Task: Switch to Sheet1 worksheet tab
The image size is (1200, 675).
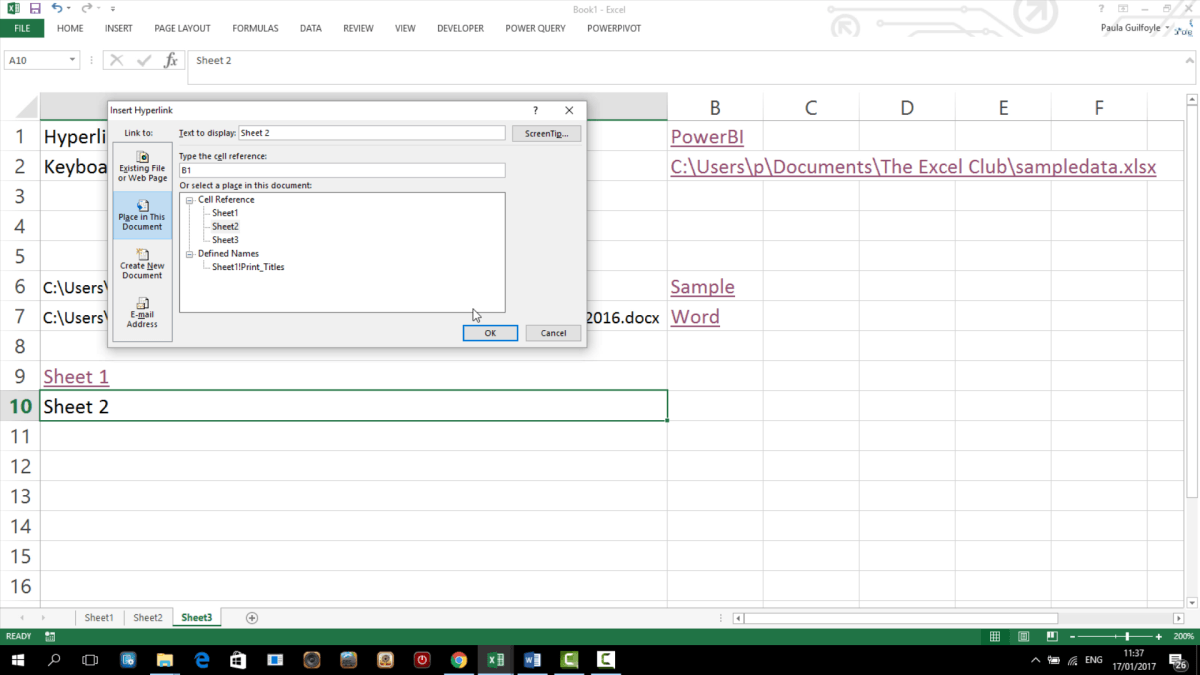Action: point(99,618)
